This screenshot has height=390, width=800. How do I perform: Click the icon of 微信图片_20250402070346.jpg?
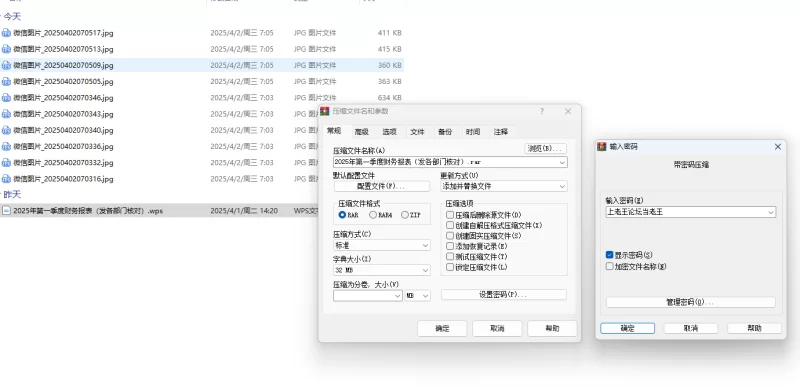pos(6,98)
